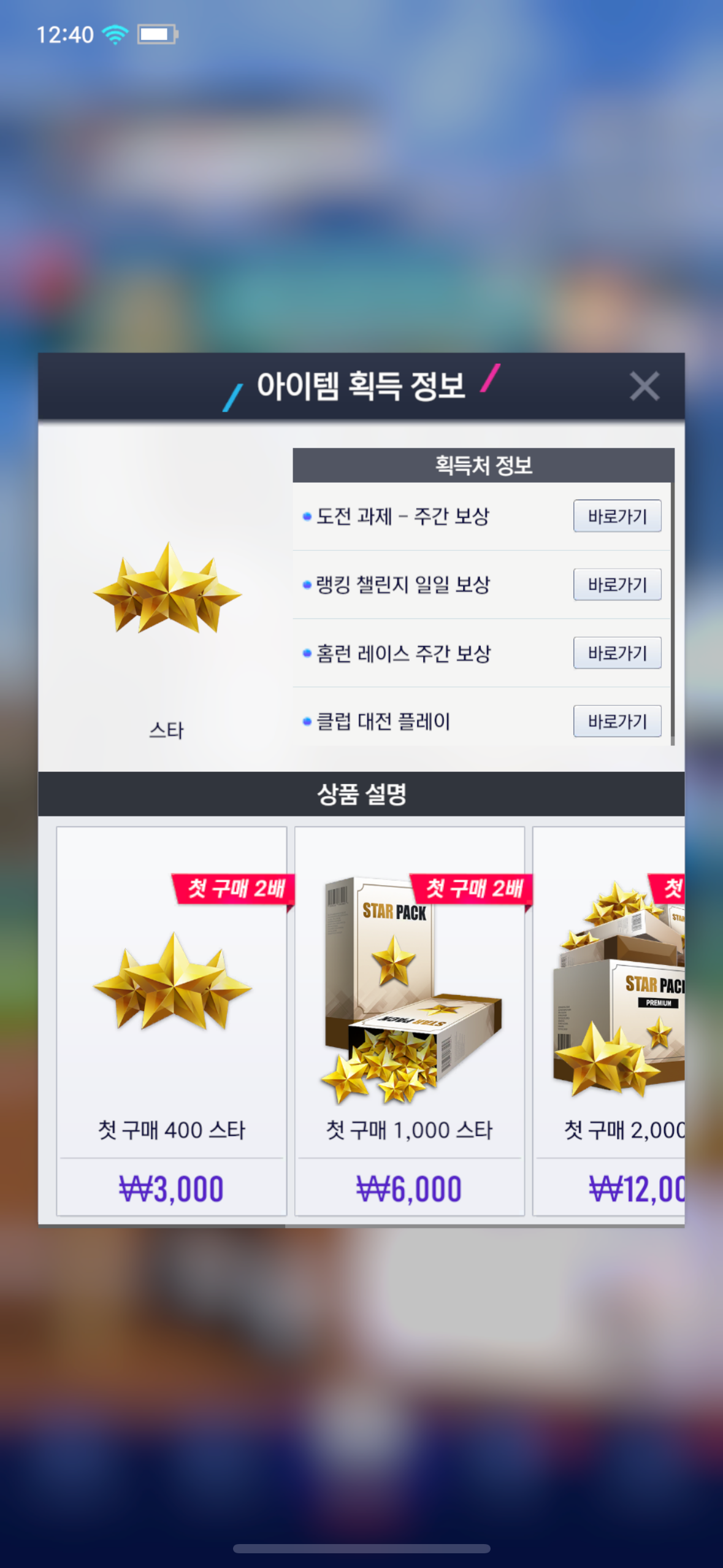This screenshot has width=723, height=1568.
Task: Close the 아이템 획득 정보 popup
Action: tap(644, 386)
